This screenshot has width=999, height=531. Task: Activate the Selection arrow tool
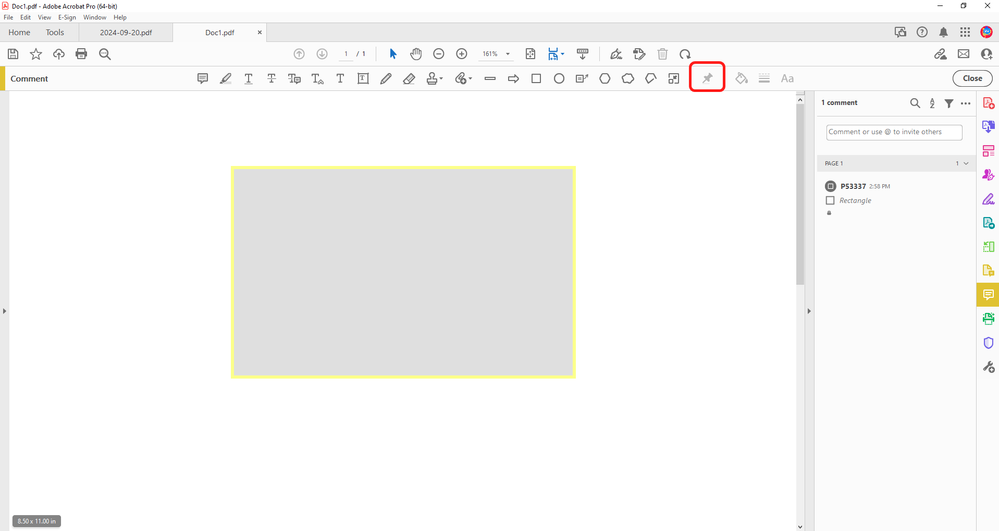(x=393, y=54)
